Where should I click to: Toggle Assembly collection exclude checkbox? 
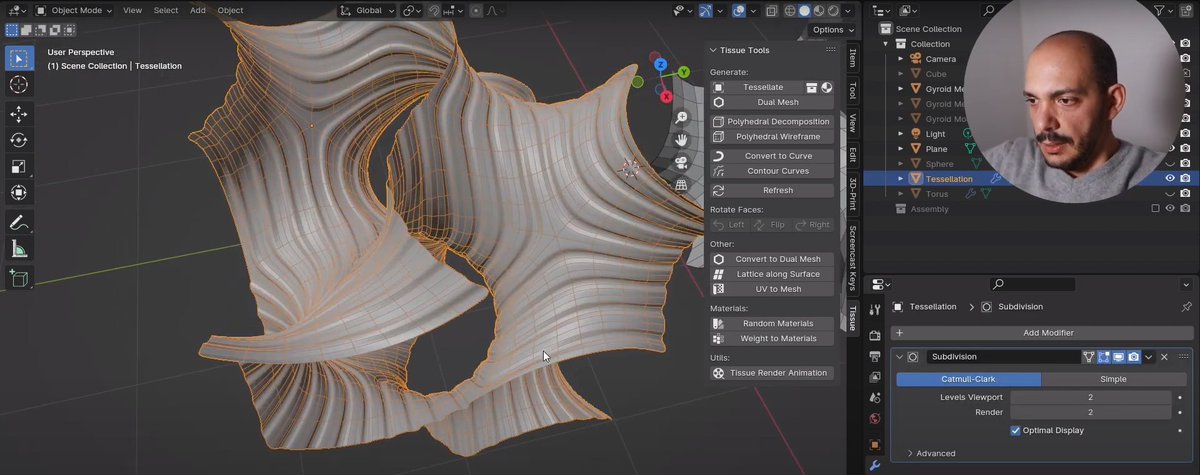pos(1155,208)
